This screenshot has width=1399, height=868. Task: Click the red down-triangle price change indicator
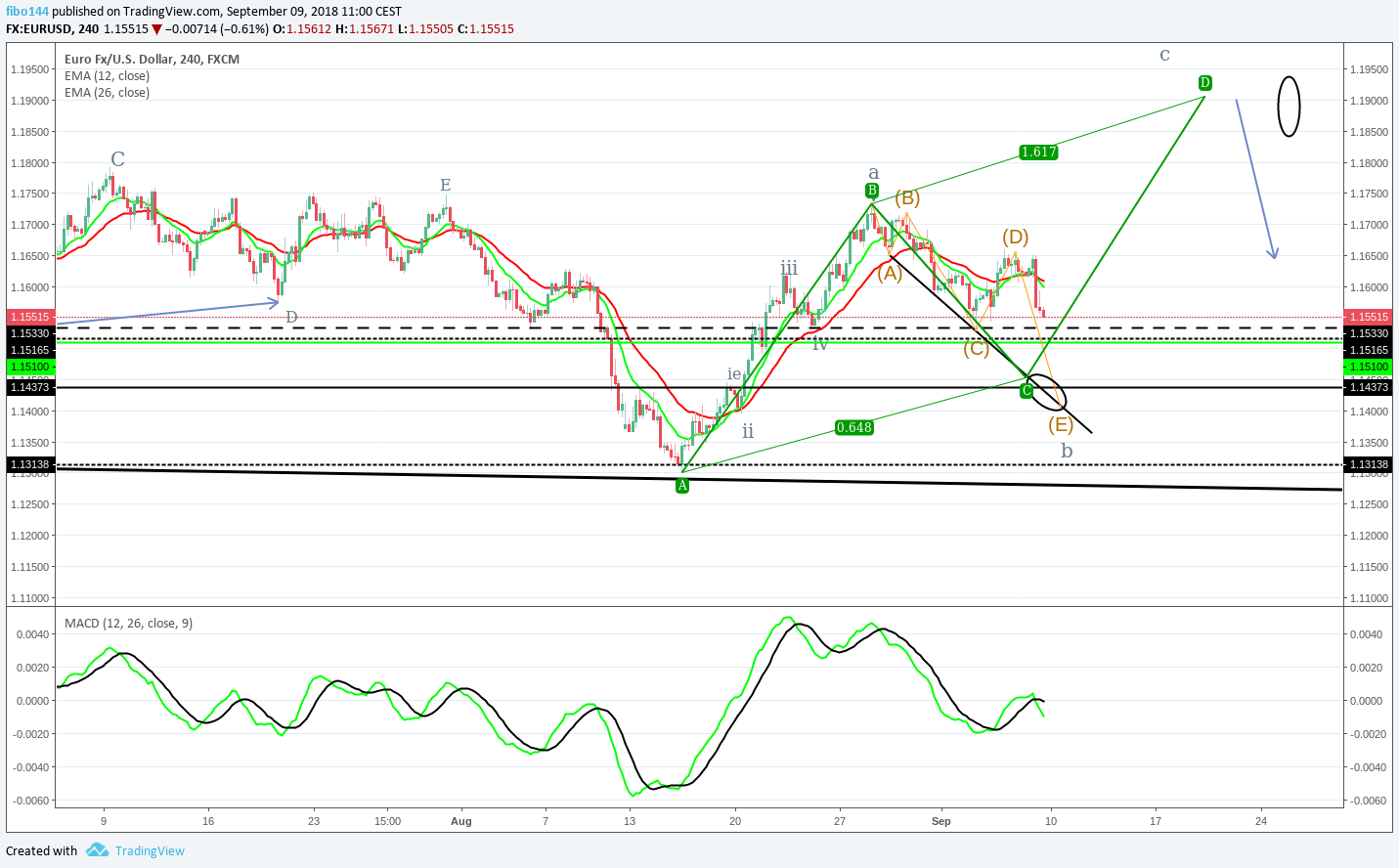pyautogui.click(x=156, y=29)
